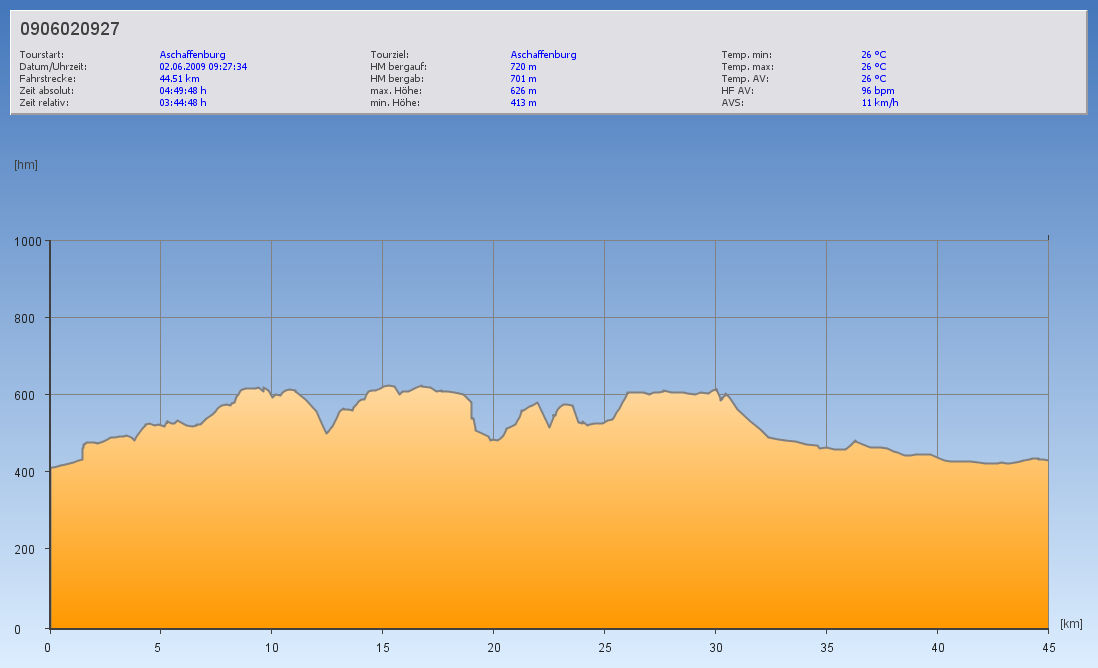Click the 1000 label on the y-axis
1098x668 pixels.
[x=28, y=241]
